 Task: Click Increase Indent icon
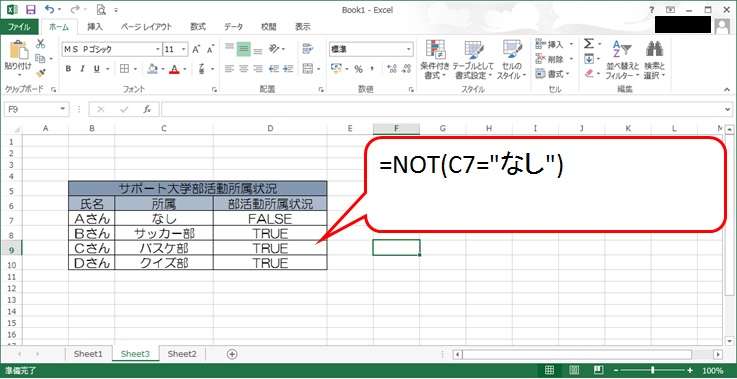(288, 69)
